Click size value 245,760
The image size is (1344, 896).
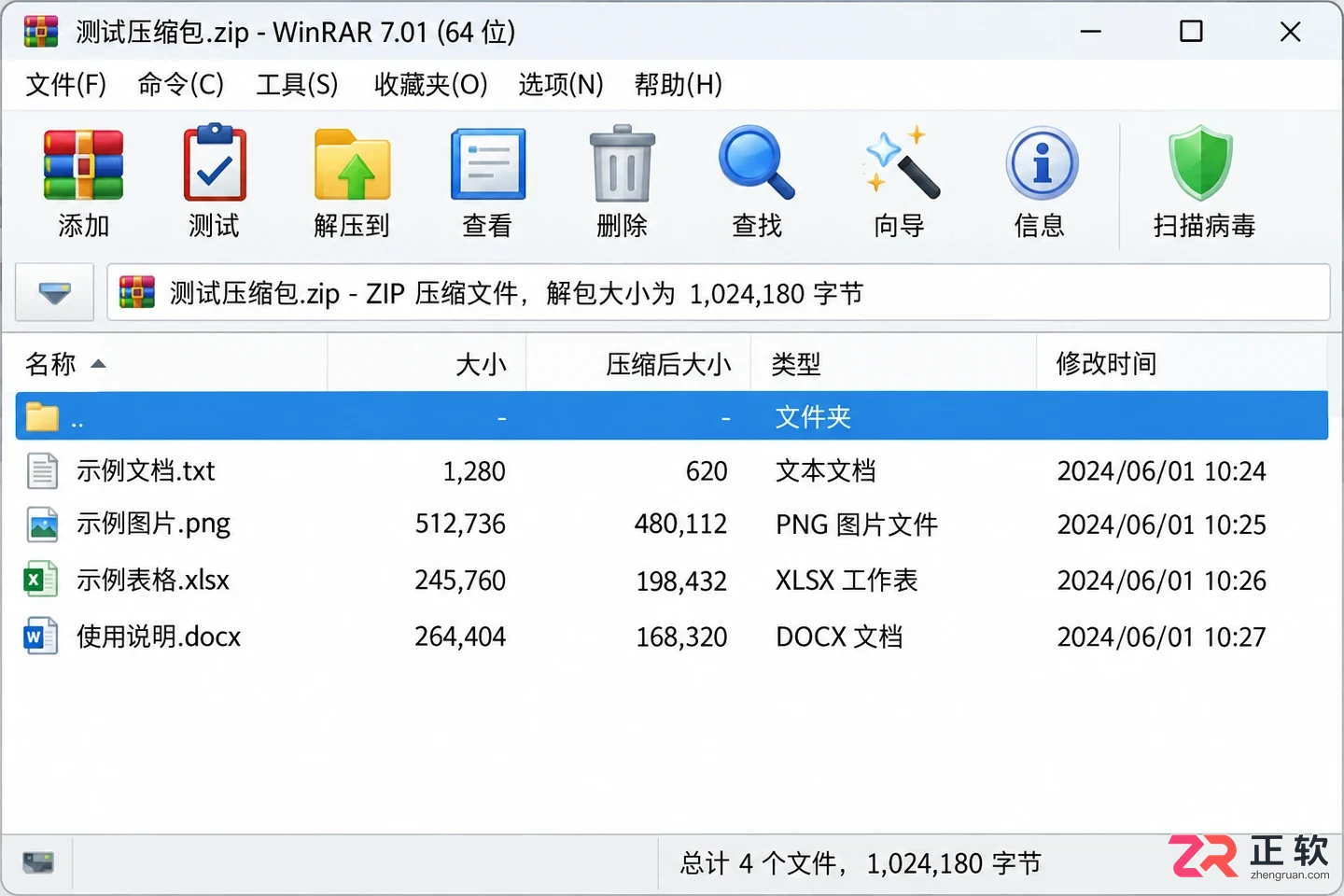pyautogui.click(x=460, y=581)
